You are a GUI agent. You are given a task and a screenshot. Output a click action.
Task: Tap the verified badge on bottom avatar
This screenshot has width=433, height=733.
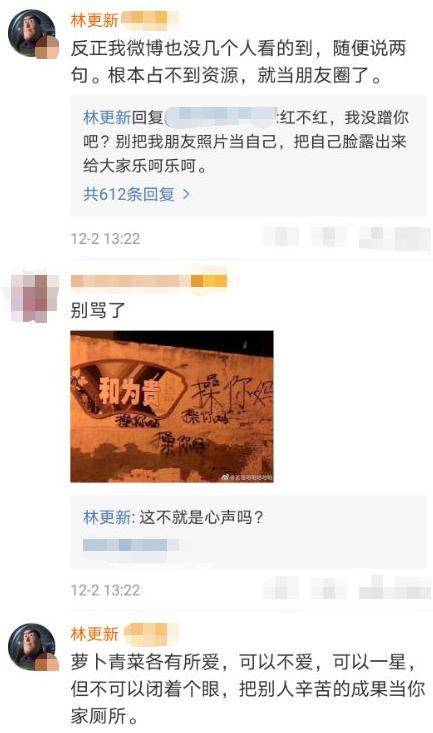click(x=48, y=661)
